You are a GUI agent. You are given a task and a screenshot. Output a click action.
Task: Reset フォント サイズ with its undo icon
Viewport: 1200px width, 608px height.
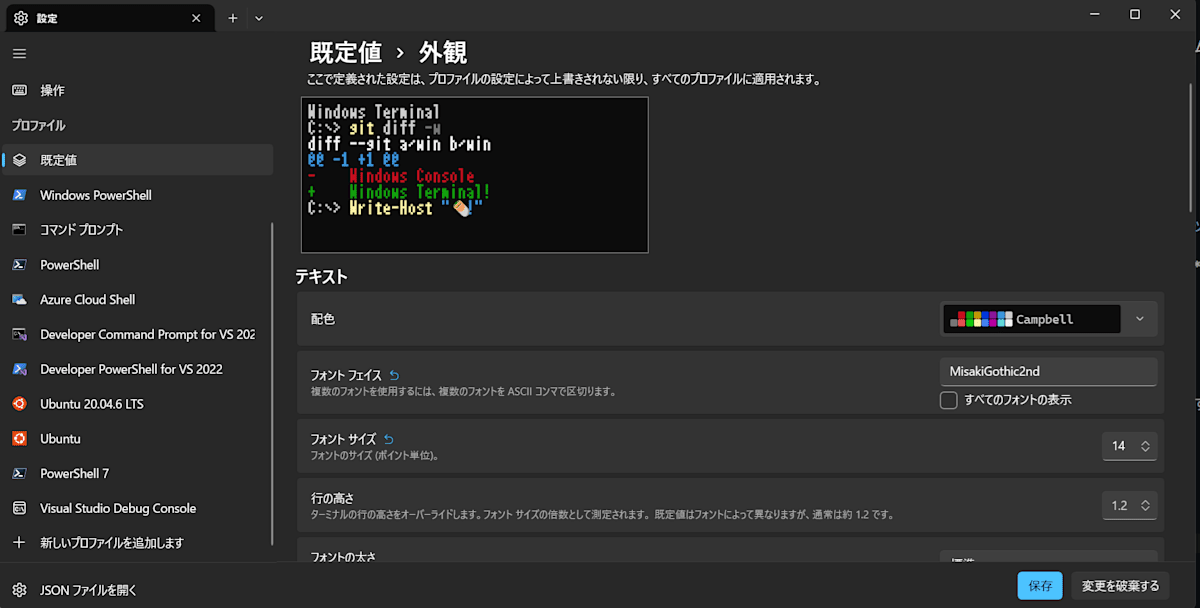coord(389,439)
